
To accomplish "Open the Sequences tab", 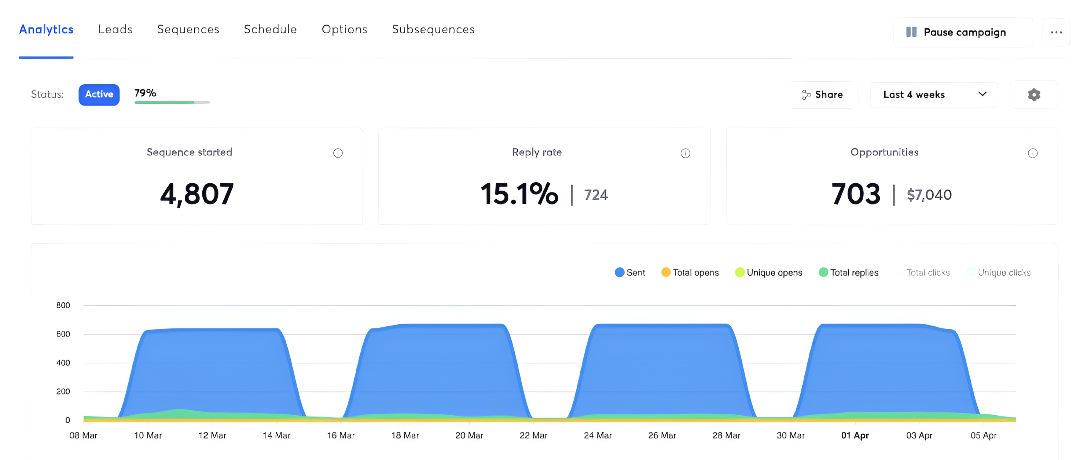I will pyautogui.click(x=188, y=29).
